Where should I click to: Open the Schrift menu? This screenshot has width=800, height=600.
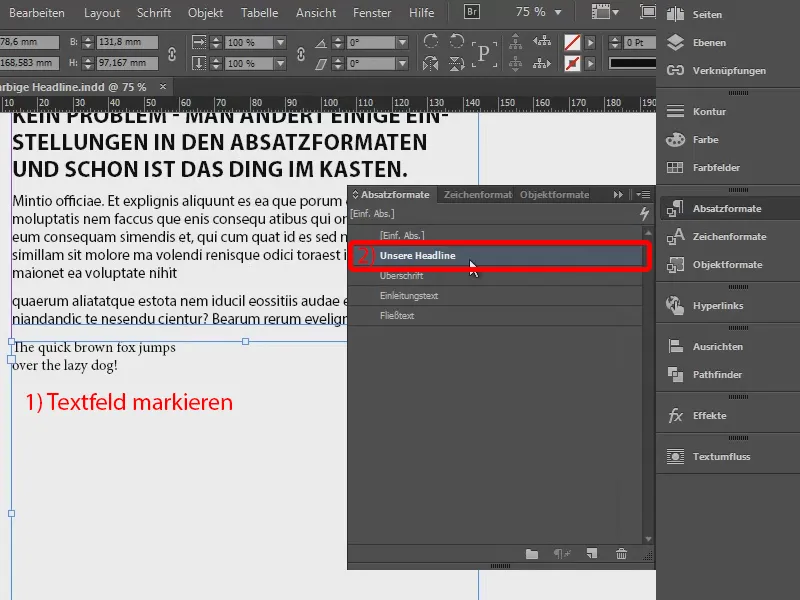(154, 13)
